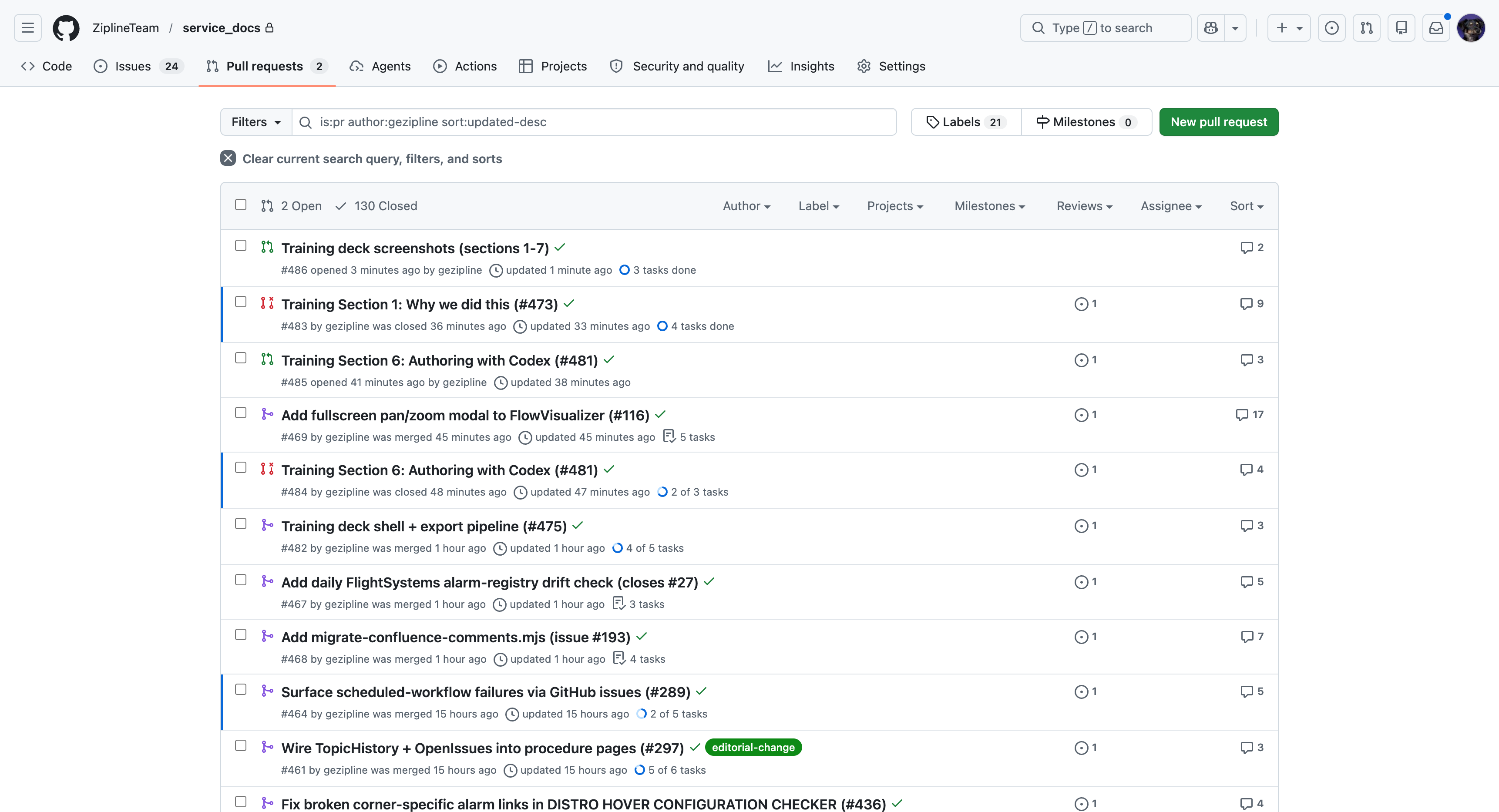Open the issues icon in header

1331,27
